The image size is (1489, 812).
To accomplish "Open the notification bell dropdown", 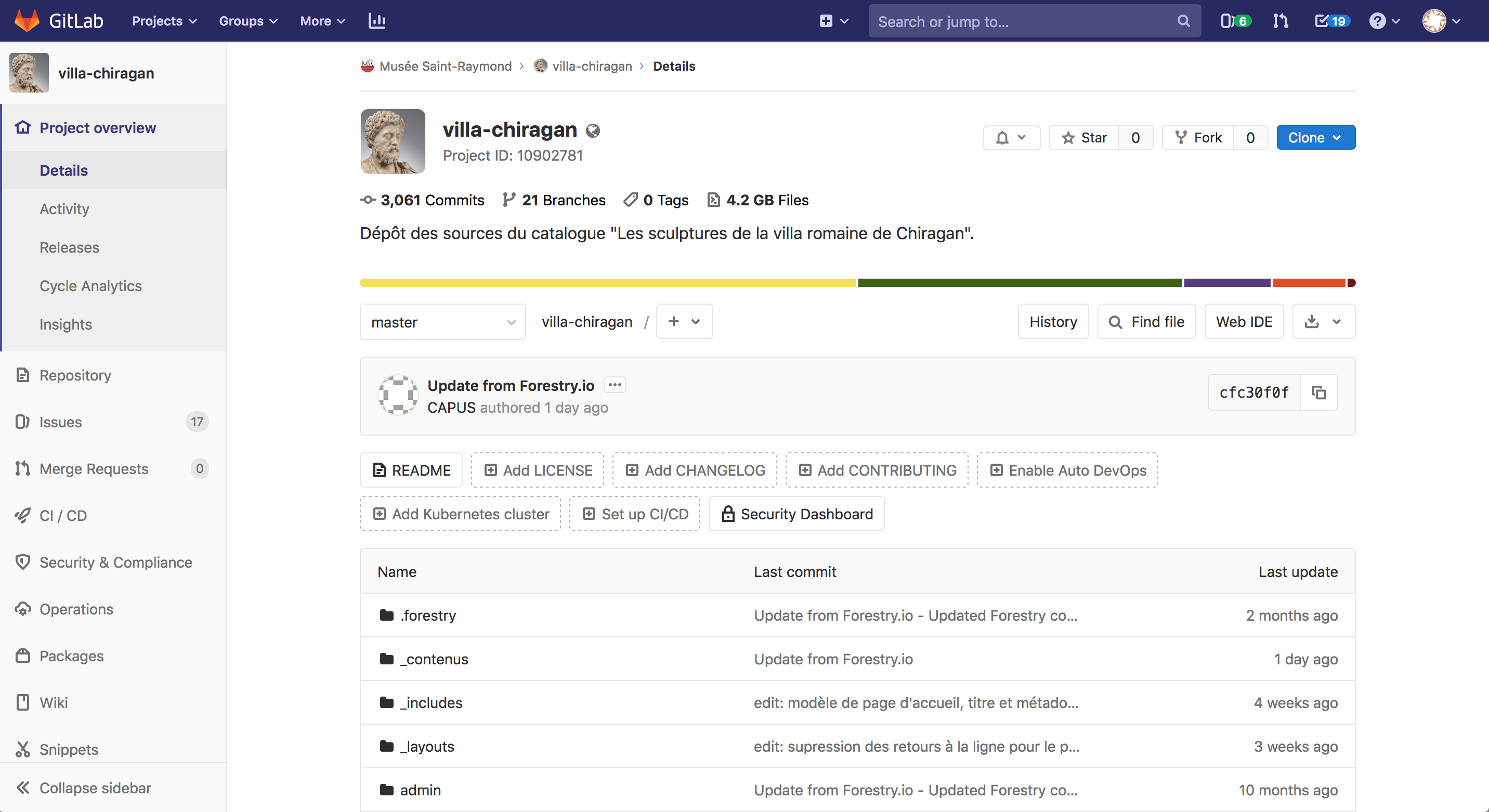I will (1011, 138).
